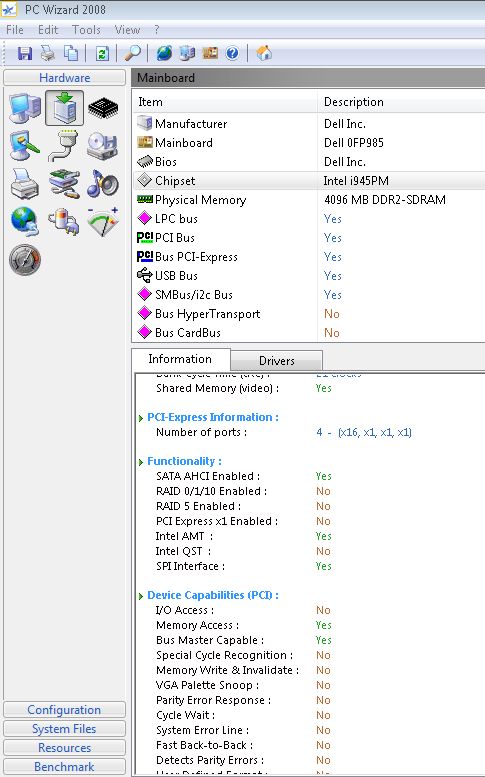This screenshot has height=777, width=485.
Task: Click the two-computers toolbar icon
Action: click(187, 53)
